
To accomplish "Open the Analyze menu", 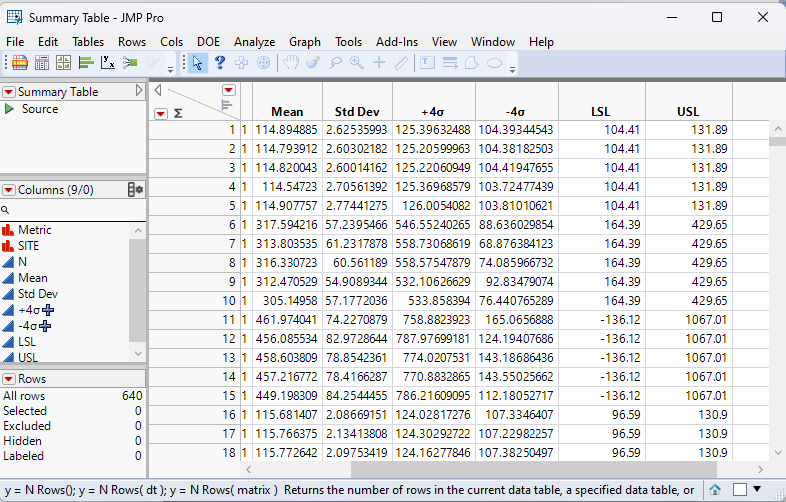I will point(255,42).
